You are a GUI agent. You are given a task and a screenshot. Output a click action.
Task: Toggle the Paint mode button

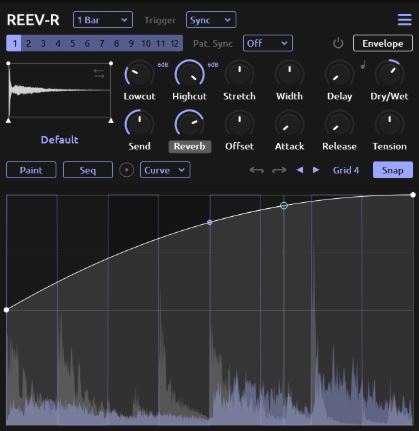[31, 170]
